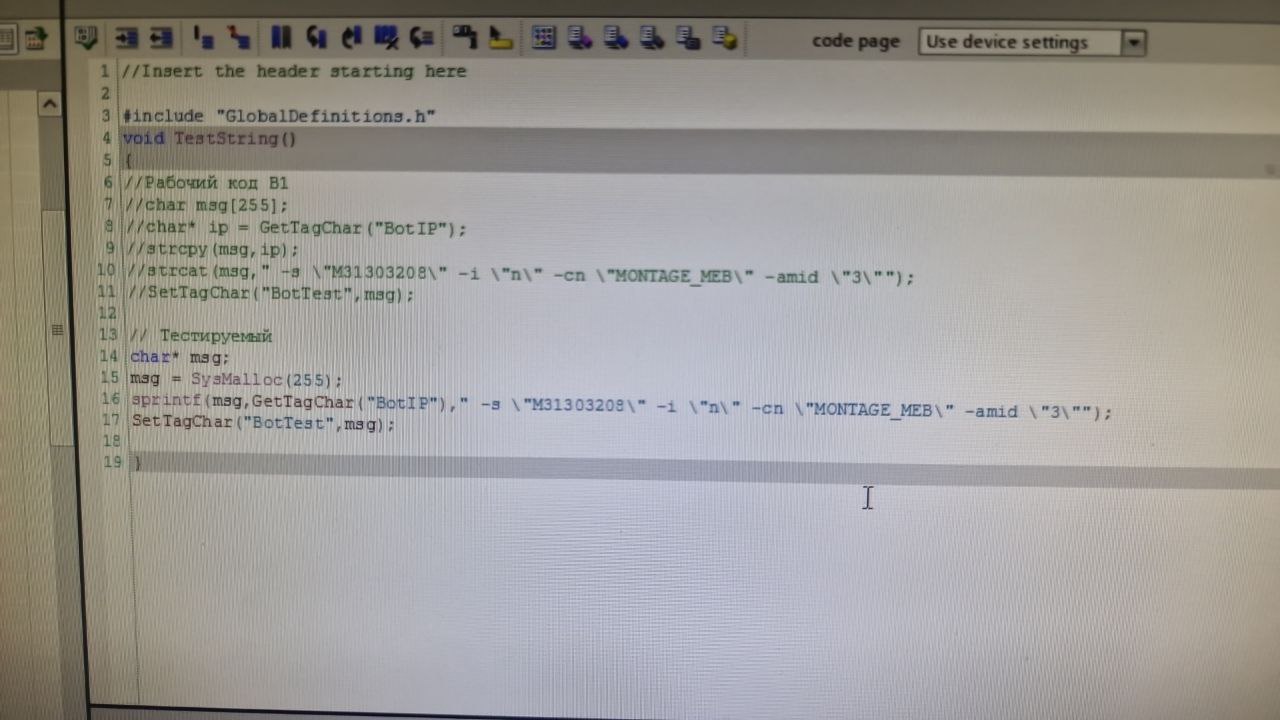Go to the next bookmark icon
1280x720 pixels.
point(351,38)
